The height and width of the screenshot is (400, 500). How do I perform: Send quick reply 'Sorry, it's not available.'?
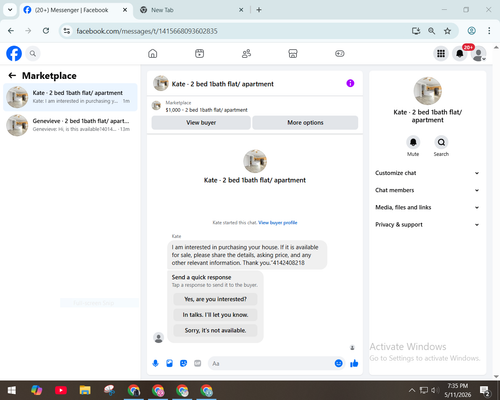pyautogui.click(x=215, y=330)
